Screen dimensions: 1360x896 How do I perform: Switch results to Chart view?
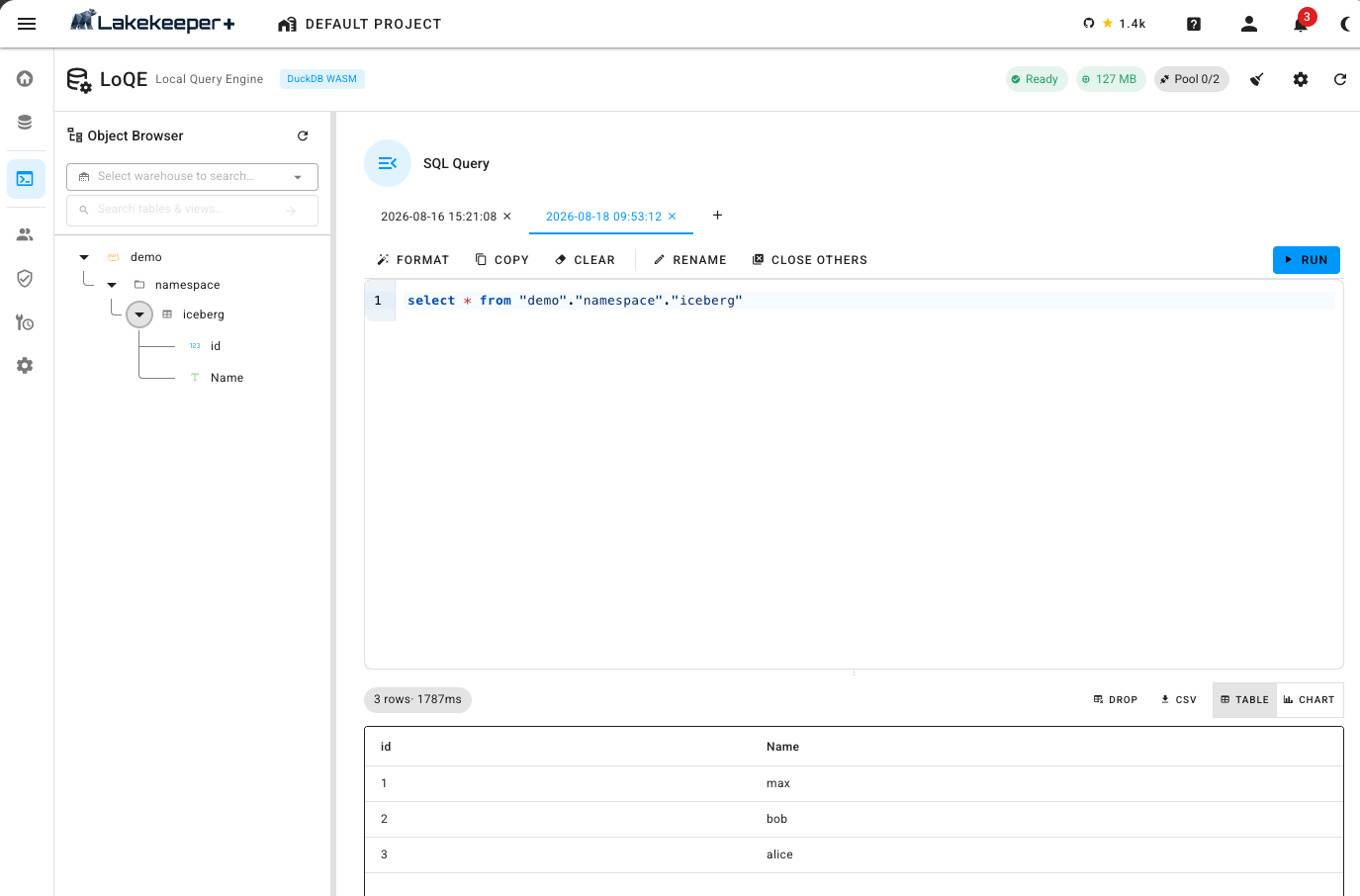point(1310,700)
